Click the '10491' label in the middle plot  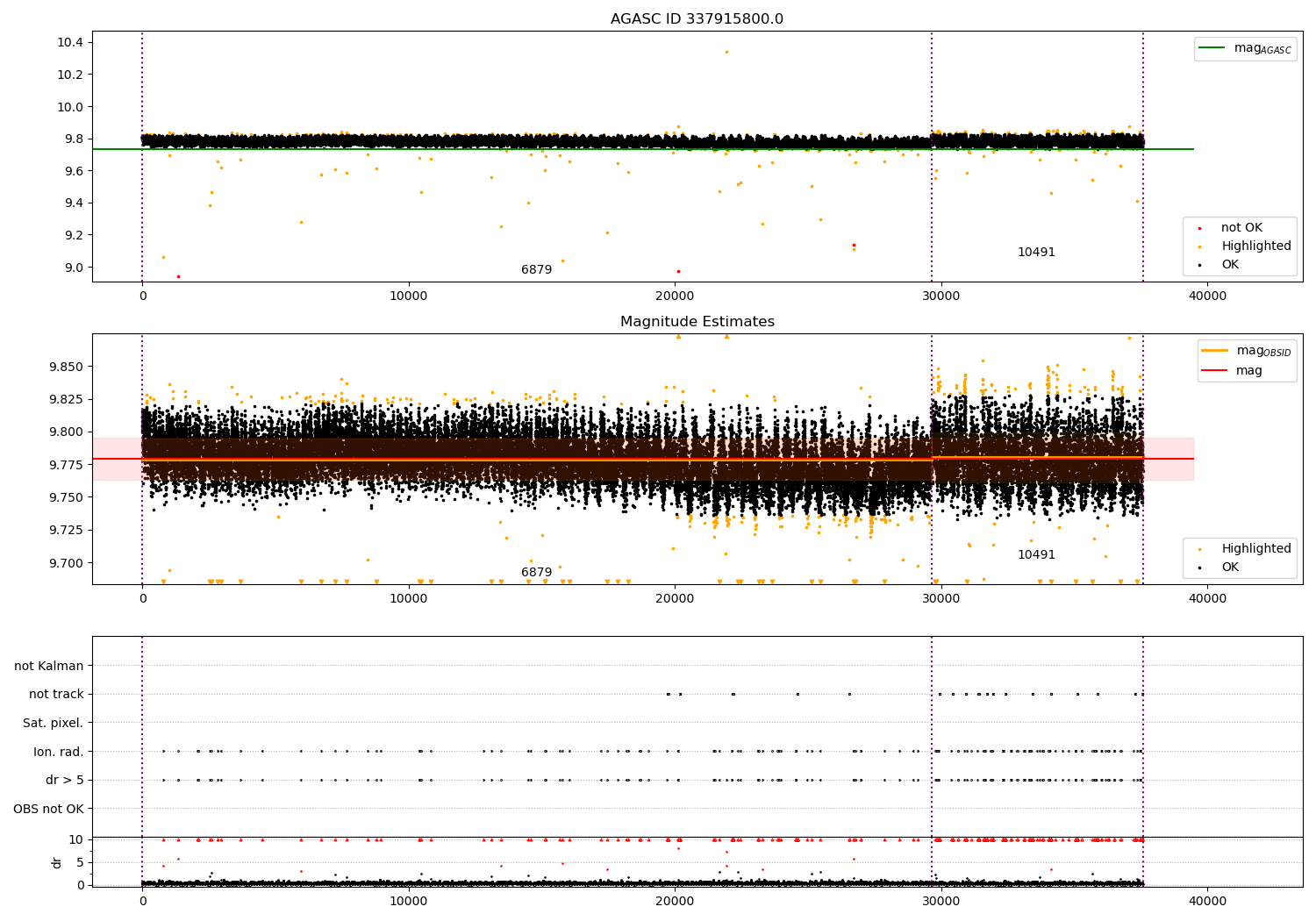[x=1036, y=555]
